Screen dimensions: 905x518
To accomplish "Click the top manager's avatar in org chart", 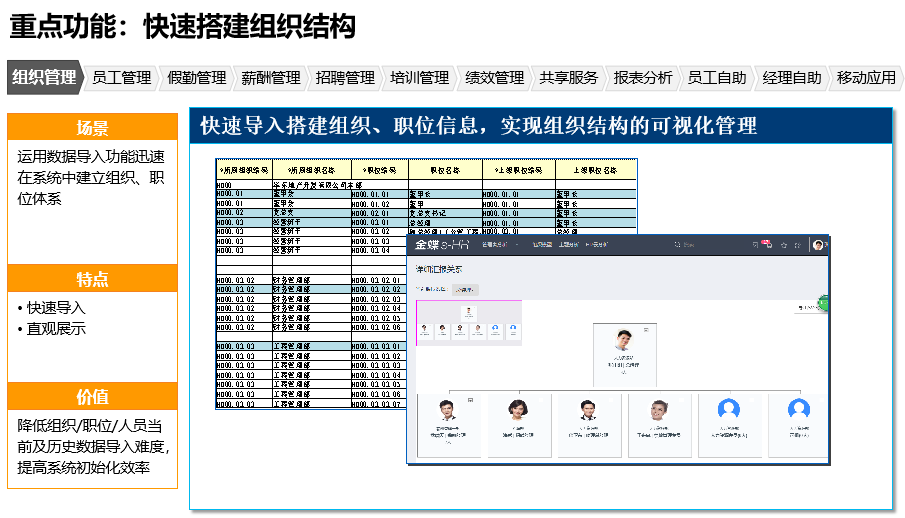I will click(x=624, y=340).
